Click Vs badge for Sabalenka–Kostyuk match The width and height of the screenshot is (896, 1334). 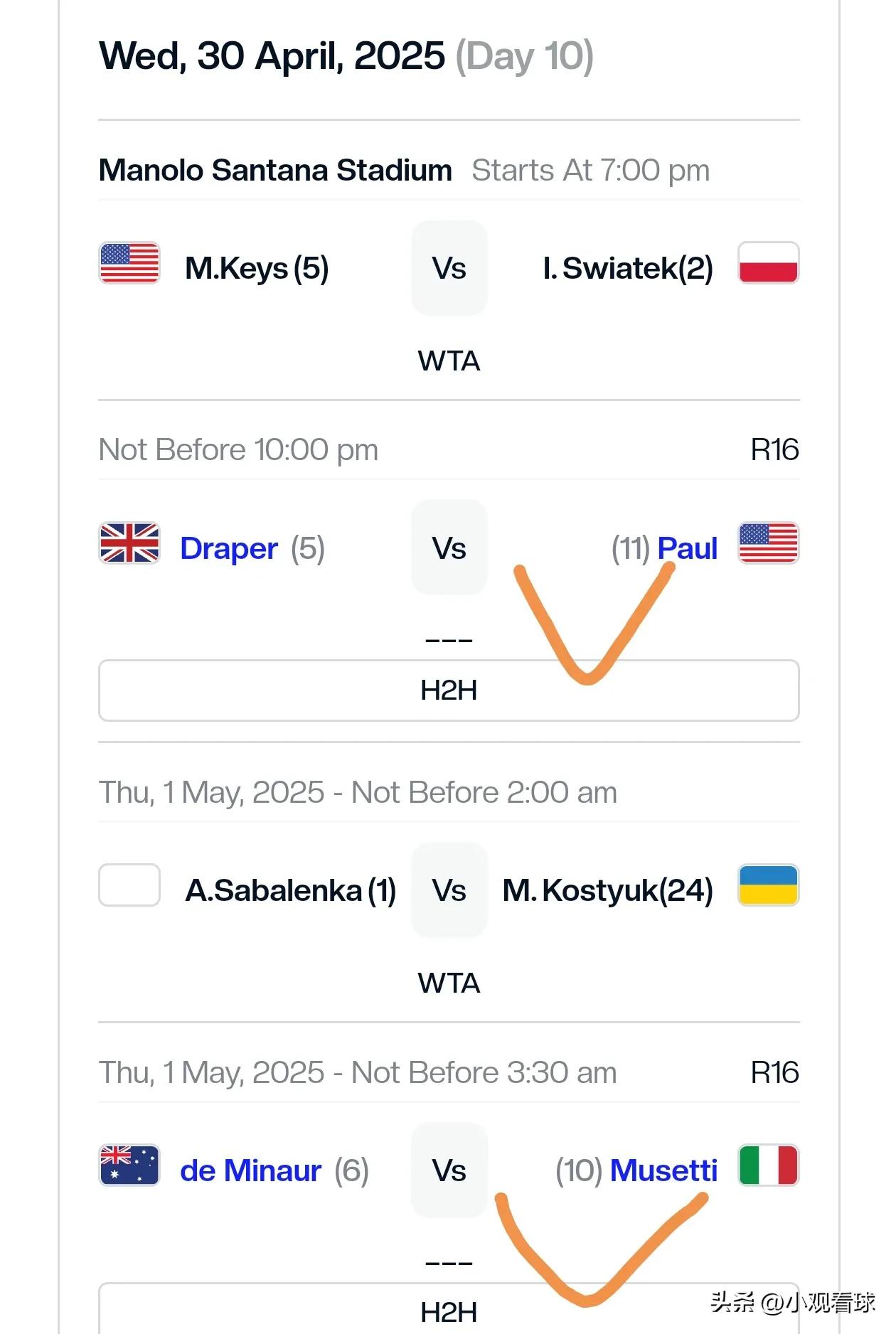pos(449,890)
